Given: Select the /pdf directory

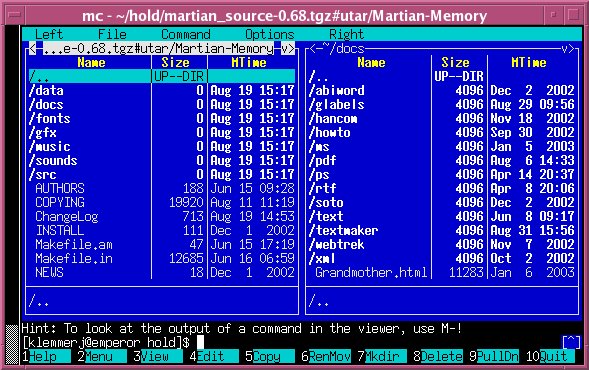Looking at the screenshot, I should (442, 160).
